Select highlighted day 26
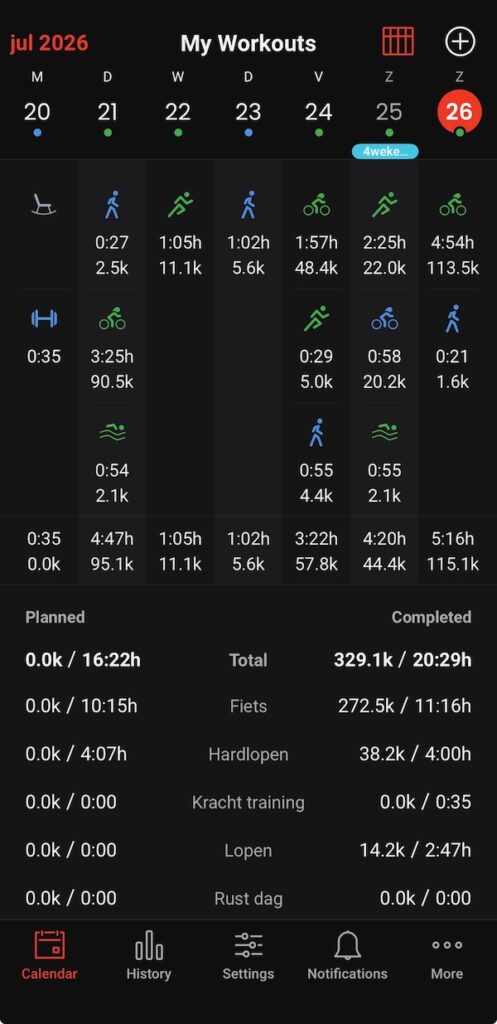497x1024 pixels. coord(459,112)
